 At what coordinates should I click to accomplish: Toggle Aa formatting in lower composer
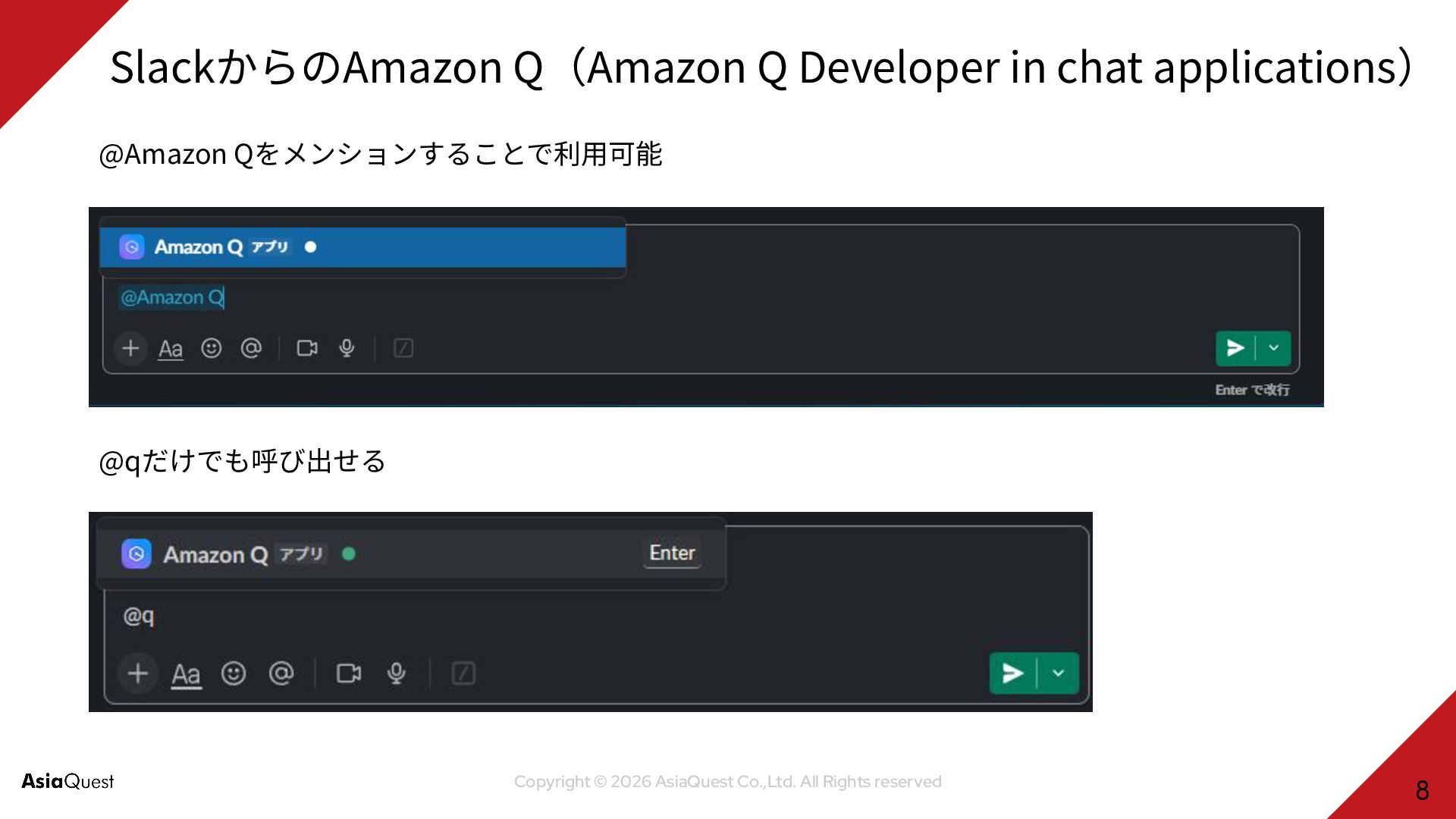[x=186, y=674]
